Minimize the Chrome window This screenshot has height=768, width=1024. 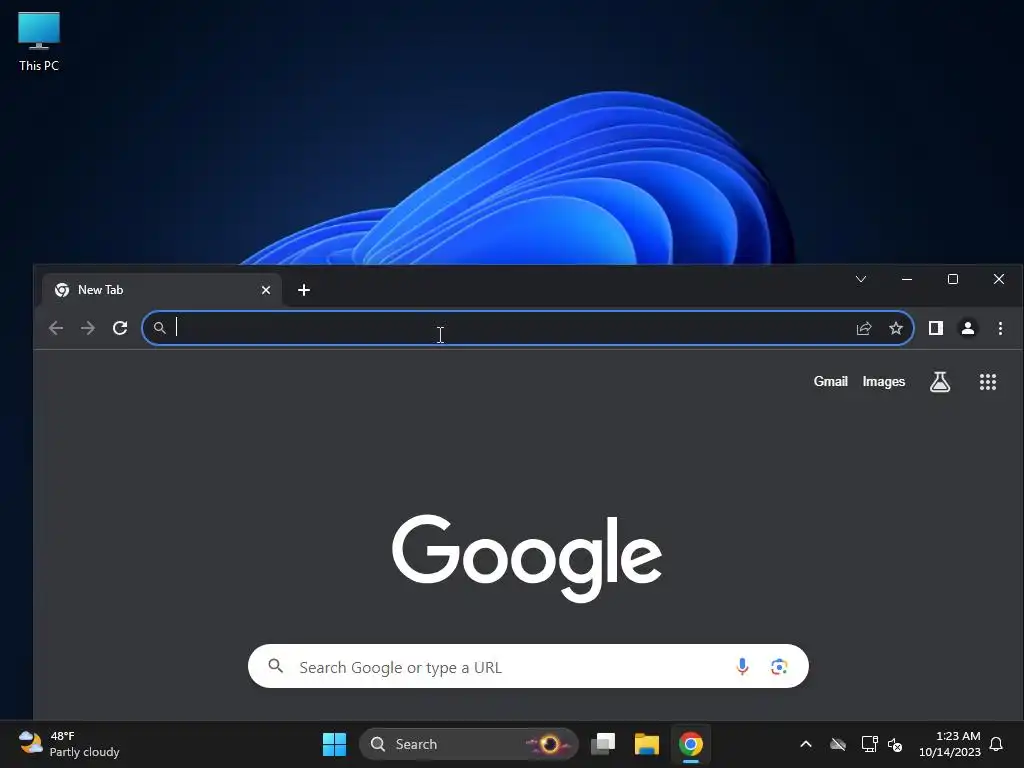tap(906, 280)
